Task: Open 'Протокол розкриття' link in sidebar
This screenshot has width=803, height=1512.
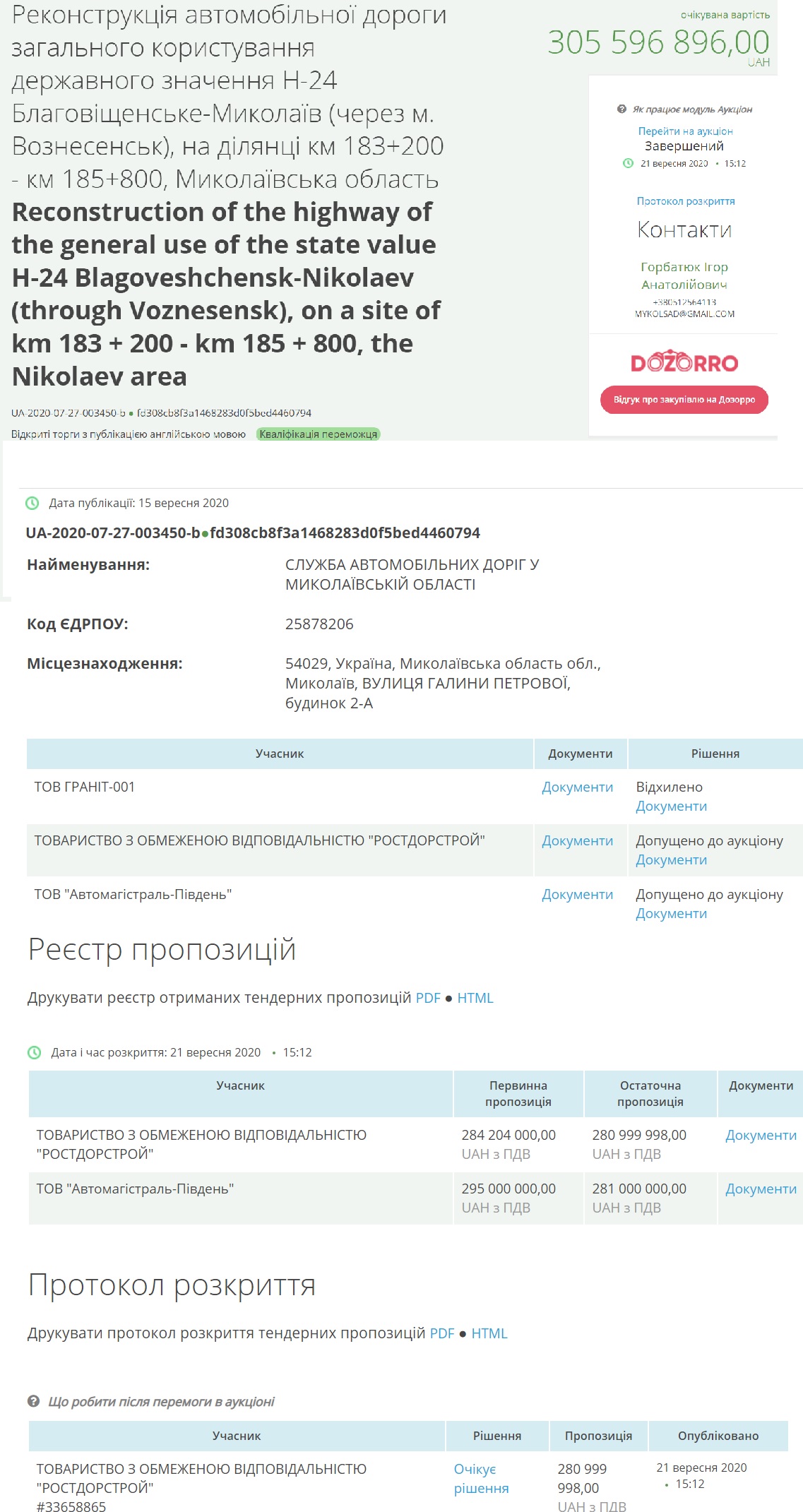Action: point(685,201)
